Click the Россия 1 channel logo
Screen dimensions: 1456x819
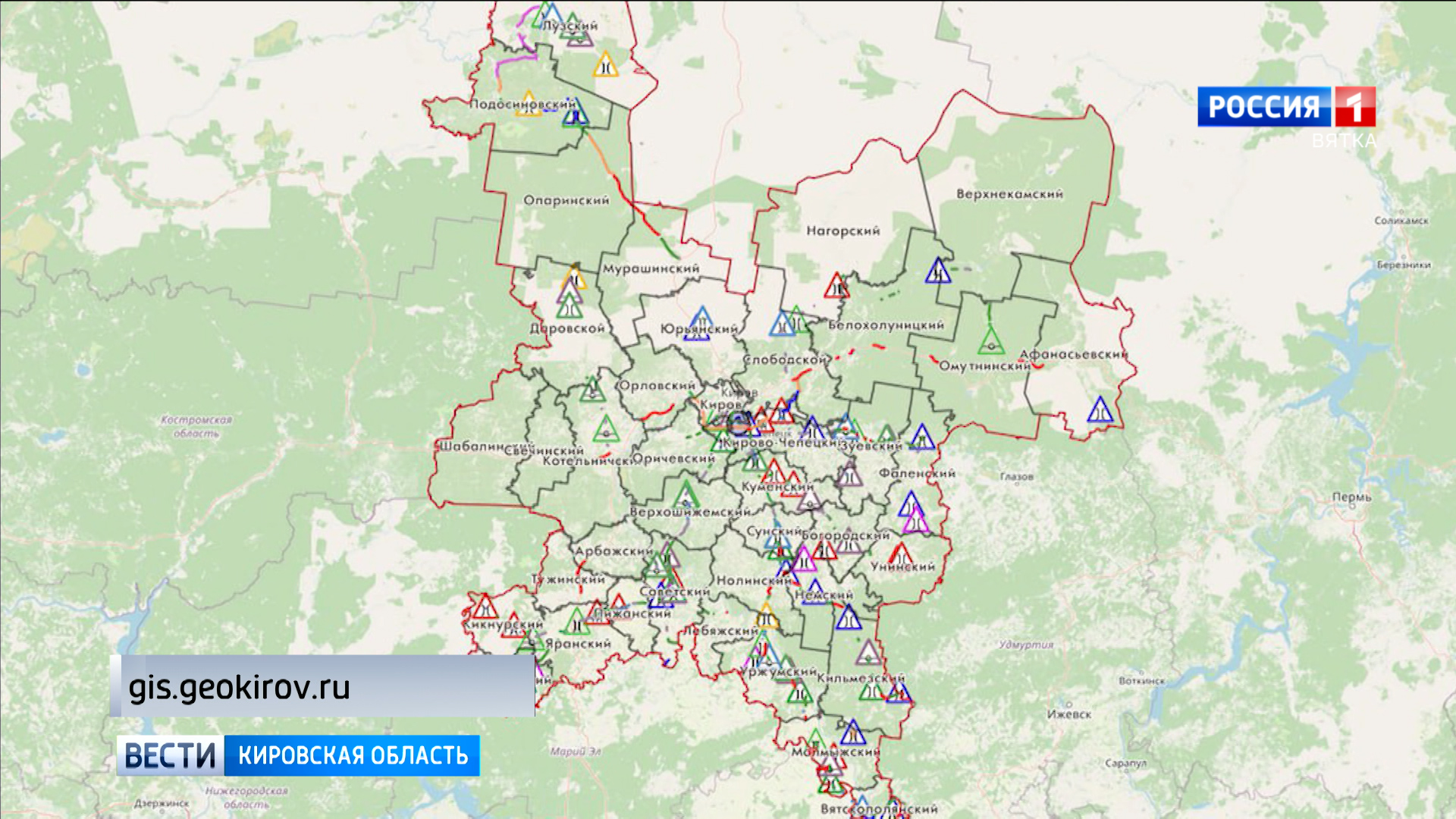tap(1286, 107)
